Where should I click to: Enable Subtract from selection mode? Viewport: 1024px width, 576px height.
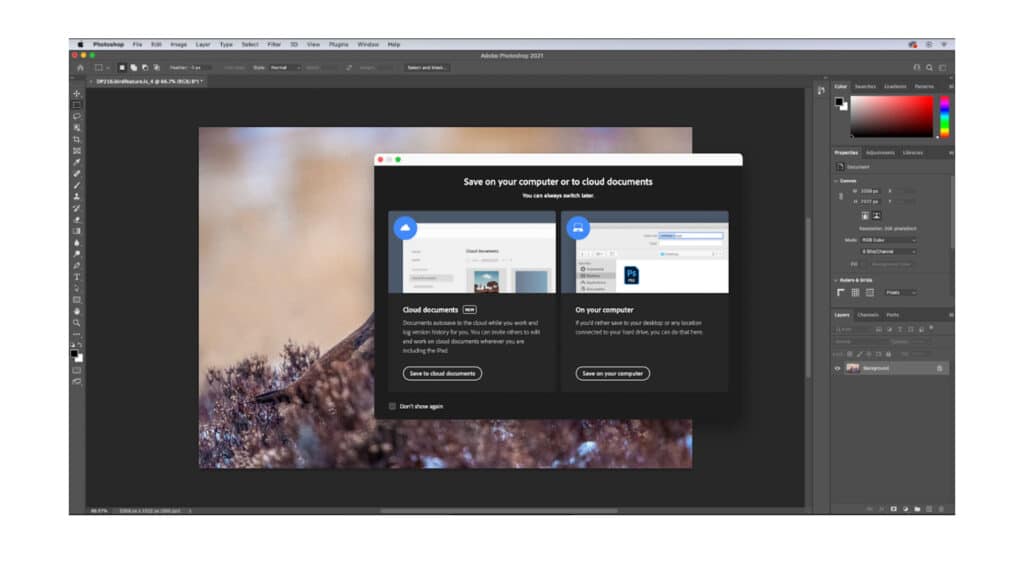(x=145, y=67)
